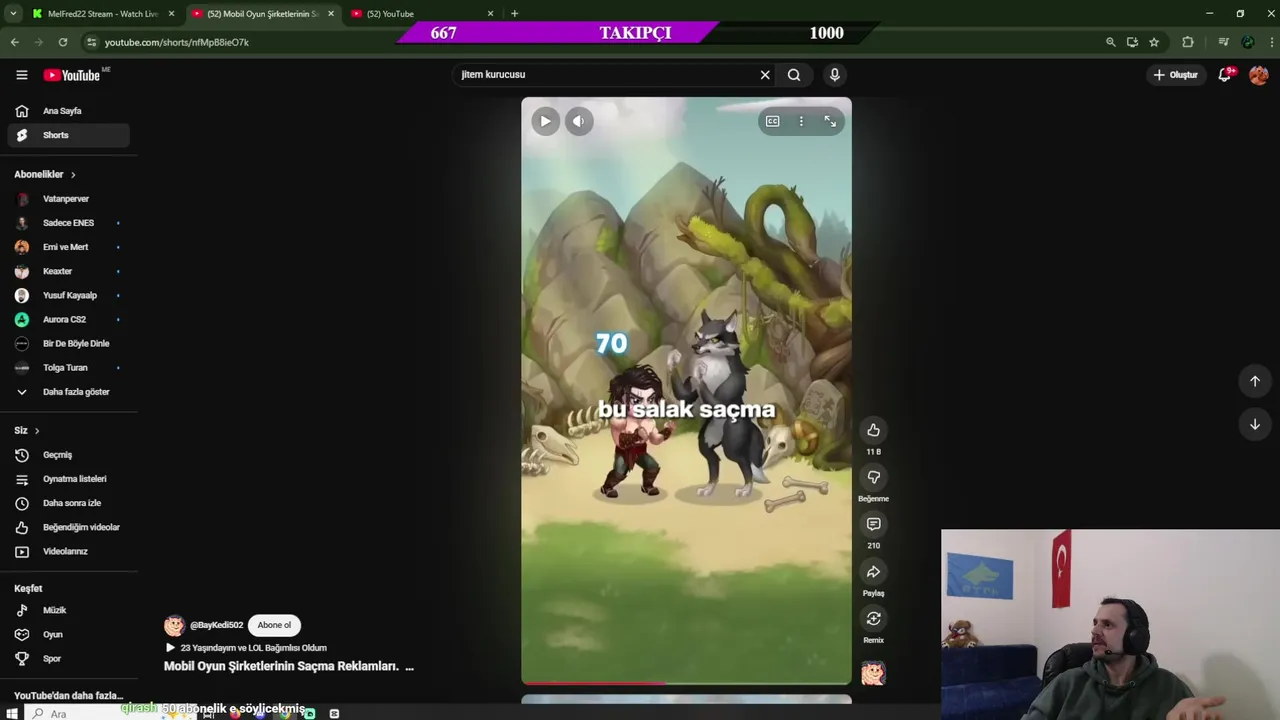This screenshot has height=720, width=1280.
Task: Open the sound source thumbnail
Action: [x=873, y=673]
